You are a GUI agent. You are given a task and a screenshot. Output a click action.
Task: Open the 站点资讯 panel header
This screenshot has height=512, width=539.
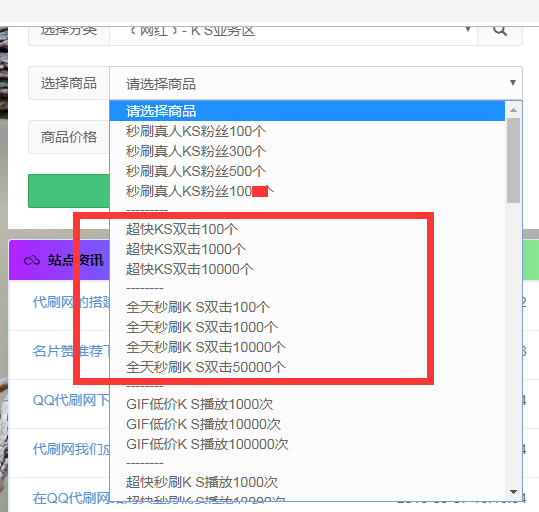(59, 260)
